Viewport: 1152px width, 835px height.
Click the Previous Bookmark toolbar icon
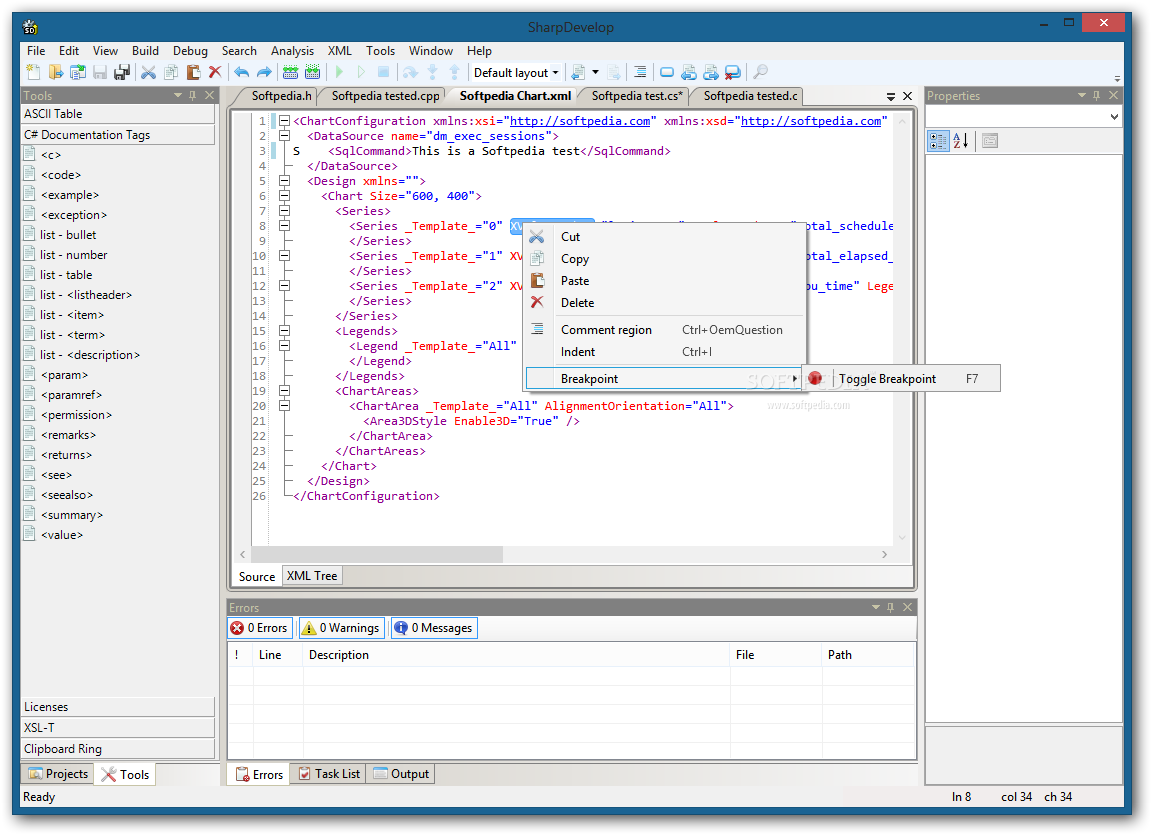[688, 72]
